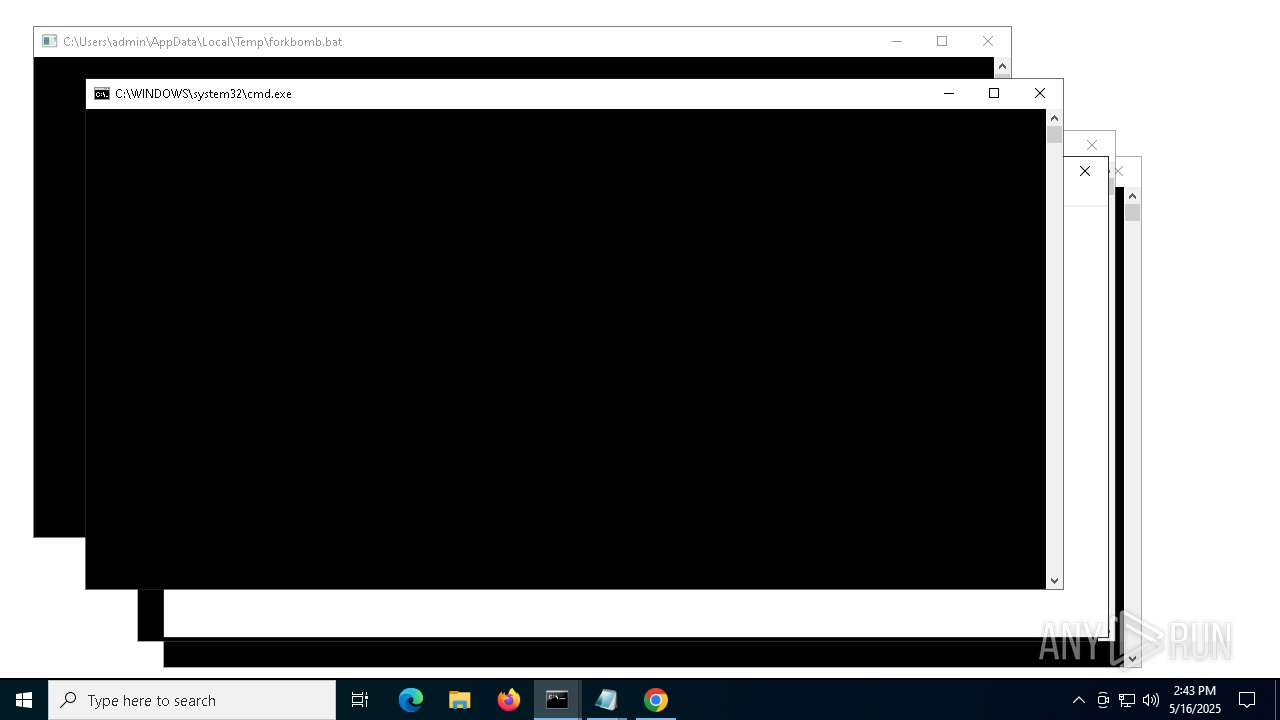Open the Windows Start menu
Viewport: 1280px width, 720px height.
point(24,700)
